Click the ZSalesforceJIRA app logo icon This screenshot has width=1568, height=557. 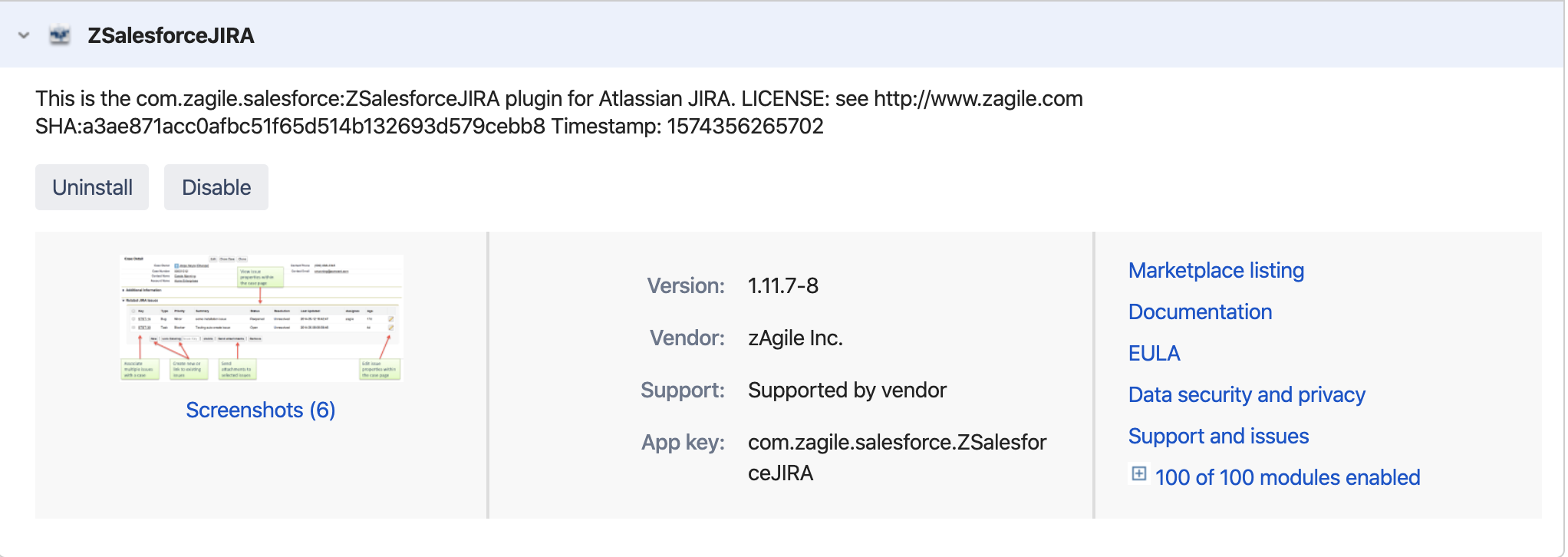click(60, 35)
